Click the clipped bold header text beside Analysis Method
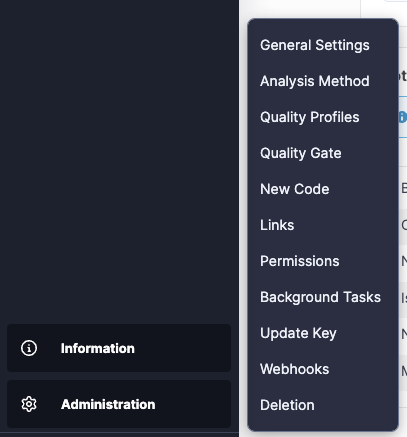Image resolution: width=407 pixels, height=437 pixels. tap(403, 76)
